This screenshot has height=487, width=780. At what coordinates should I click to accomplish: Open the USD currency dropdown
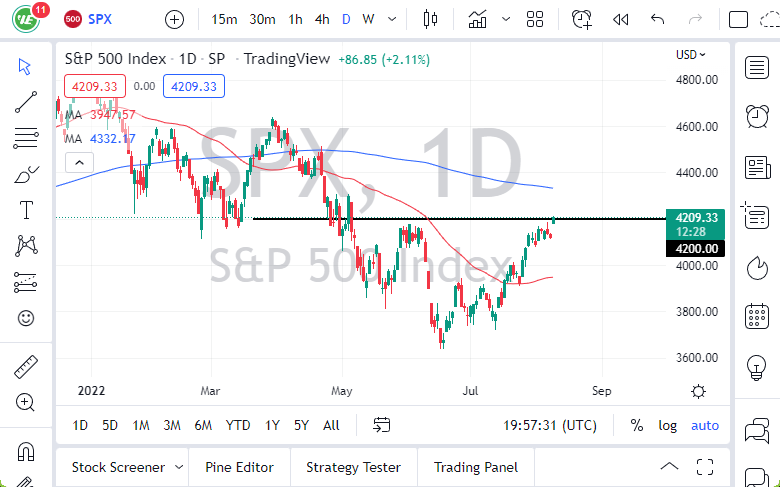click(691, 55)
